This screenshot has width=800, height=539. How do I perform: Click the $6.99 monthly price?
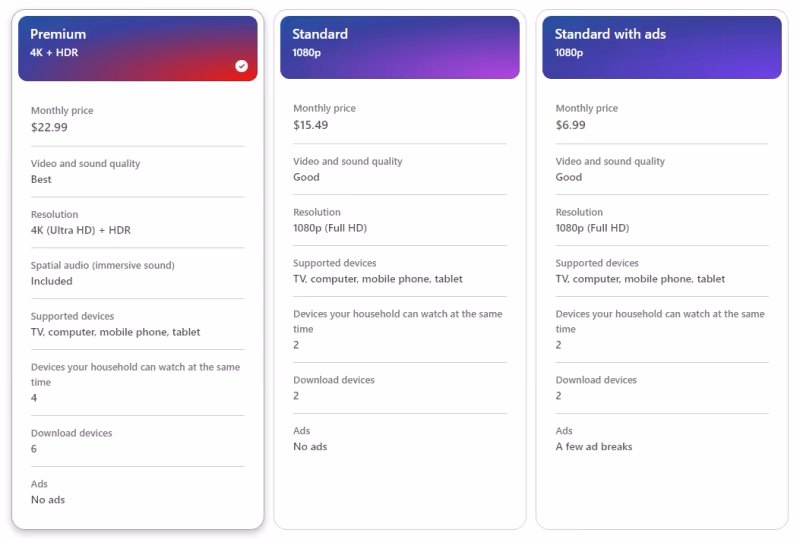point(571,126)
